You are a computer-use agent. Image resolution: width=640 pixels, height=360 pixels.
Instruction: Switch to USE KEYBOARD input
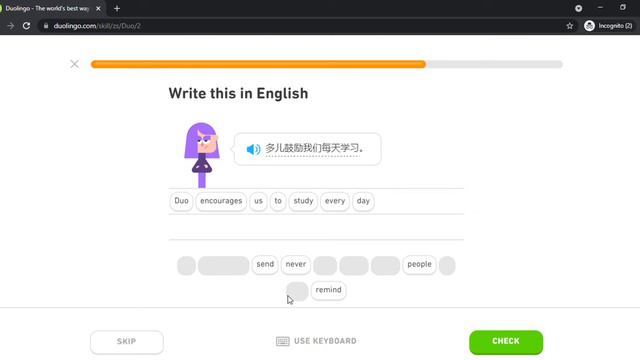pos(316,341)
